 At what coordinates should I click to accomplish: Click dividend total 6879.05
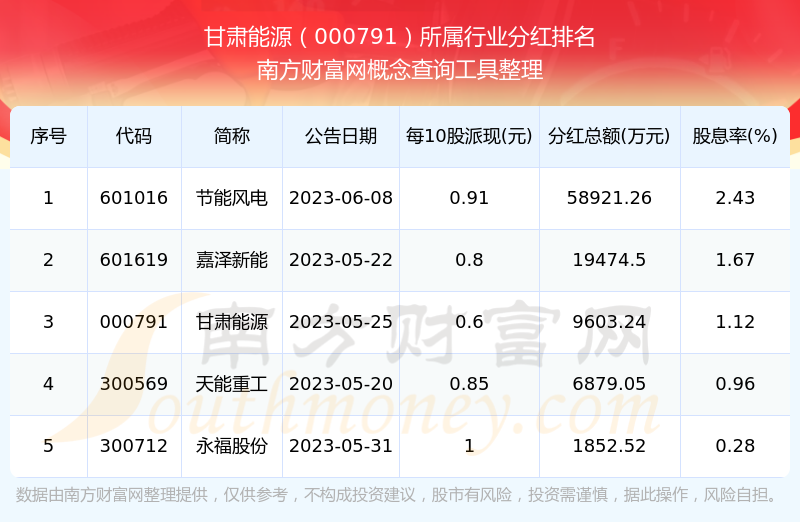point(609,384)
